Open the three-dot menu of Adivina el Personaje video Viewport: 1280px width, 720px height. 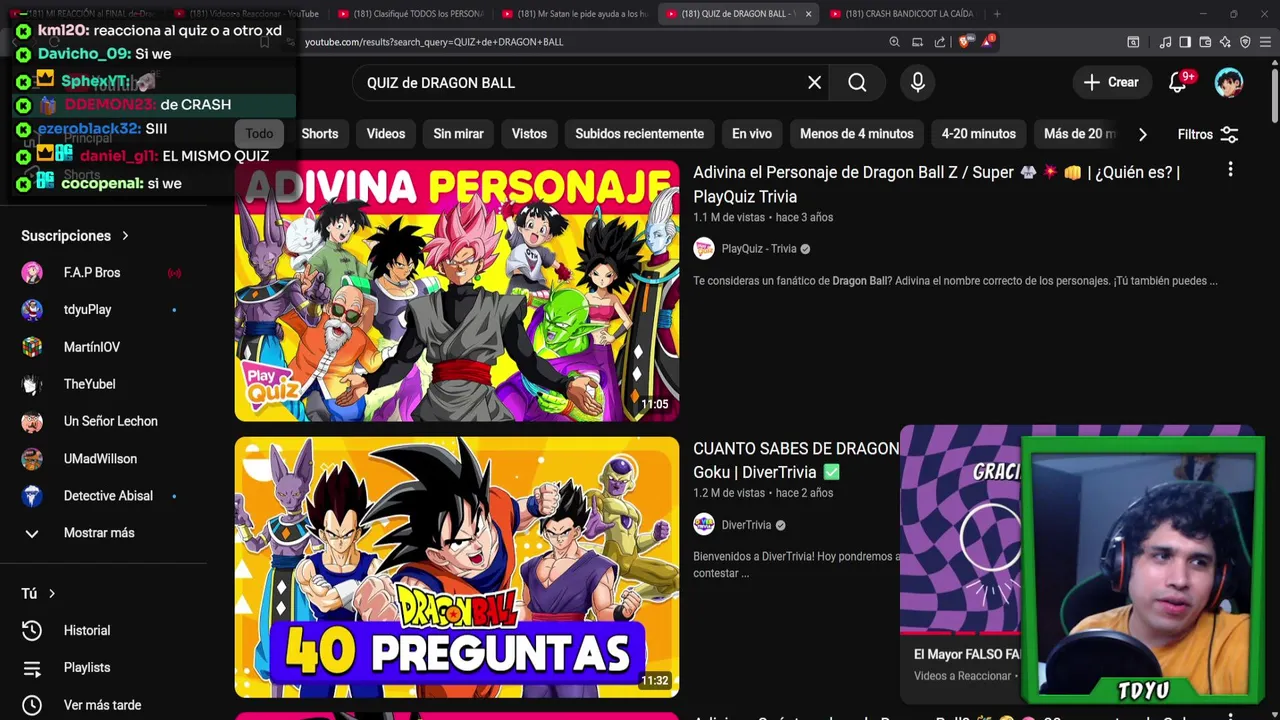click(x=1230, y=170)
